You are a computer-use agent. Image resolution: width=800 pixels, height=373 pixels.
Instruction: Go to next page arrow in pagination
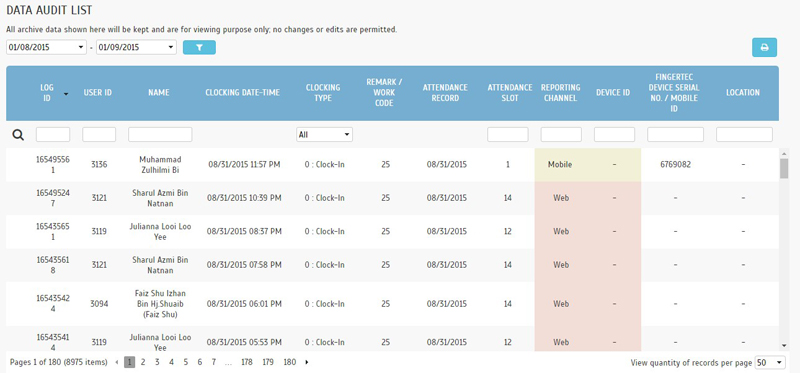pos(307,362)
